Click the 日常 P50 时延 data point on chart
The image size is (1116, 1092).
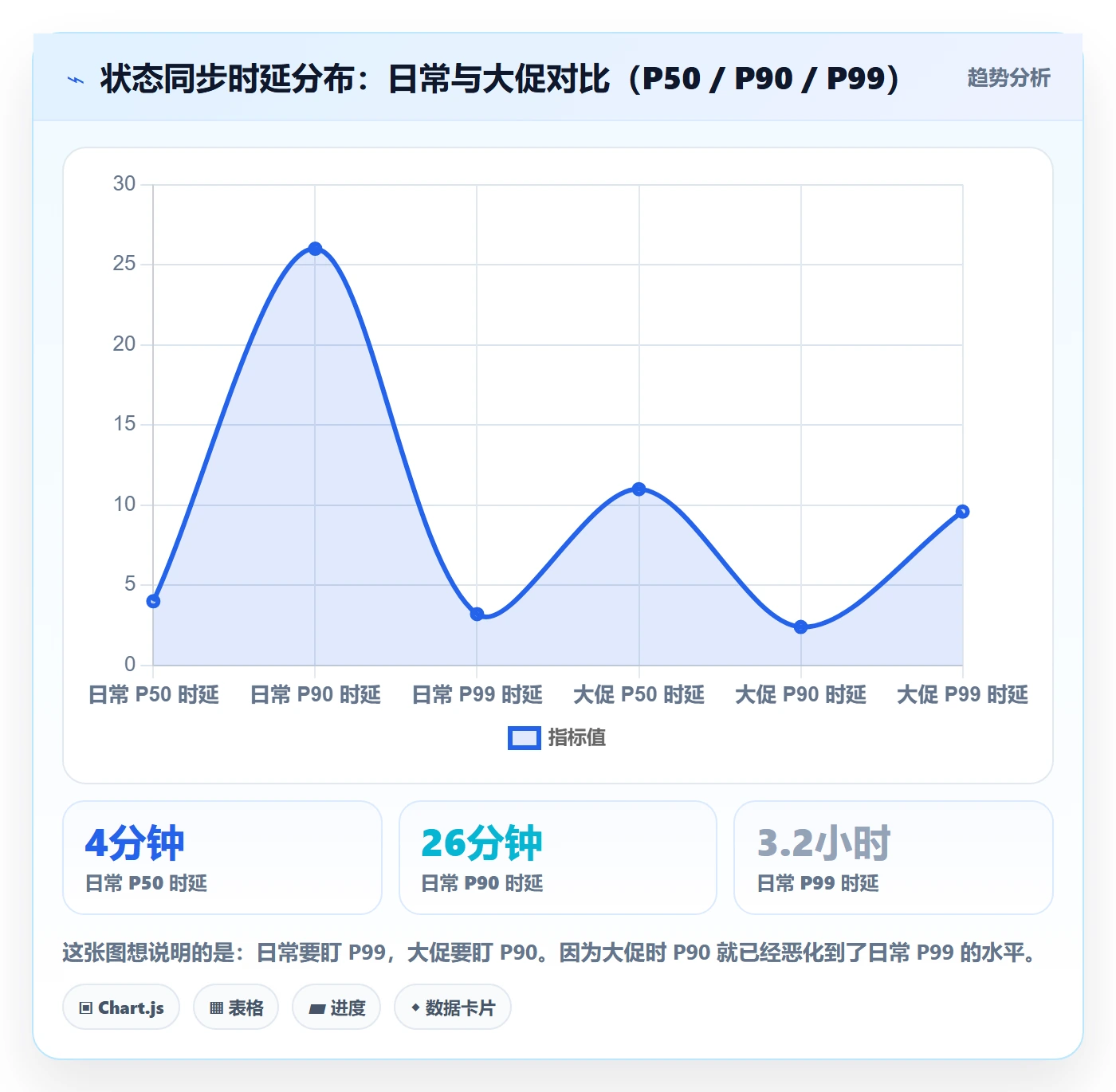[x=153, y=601]
